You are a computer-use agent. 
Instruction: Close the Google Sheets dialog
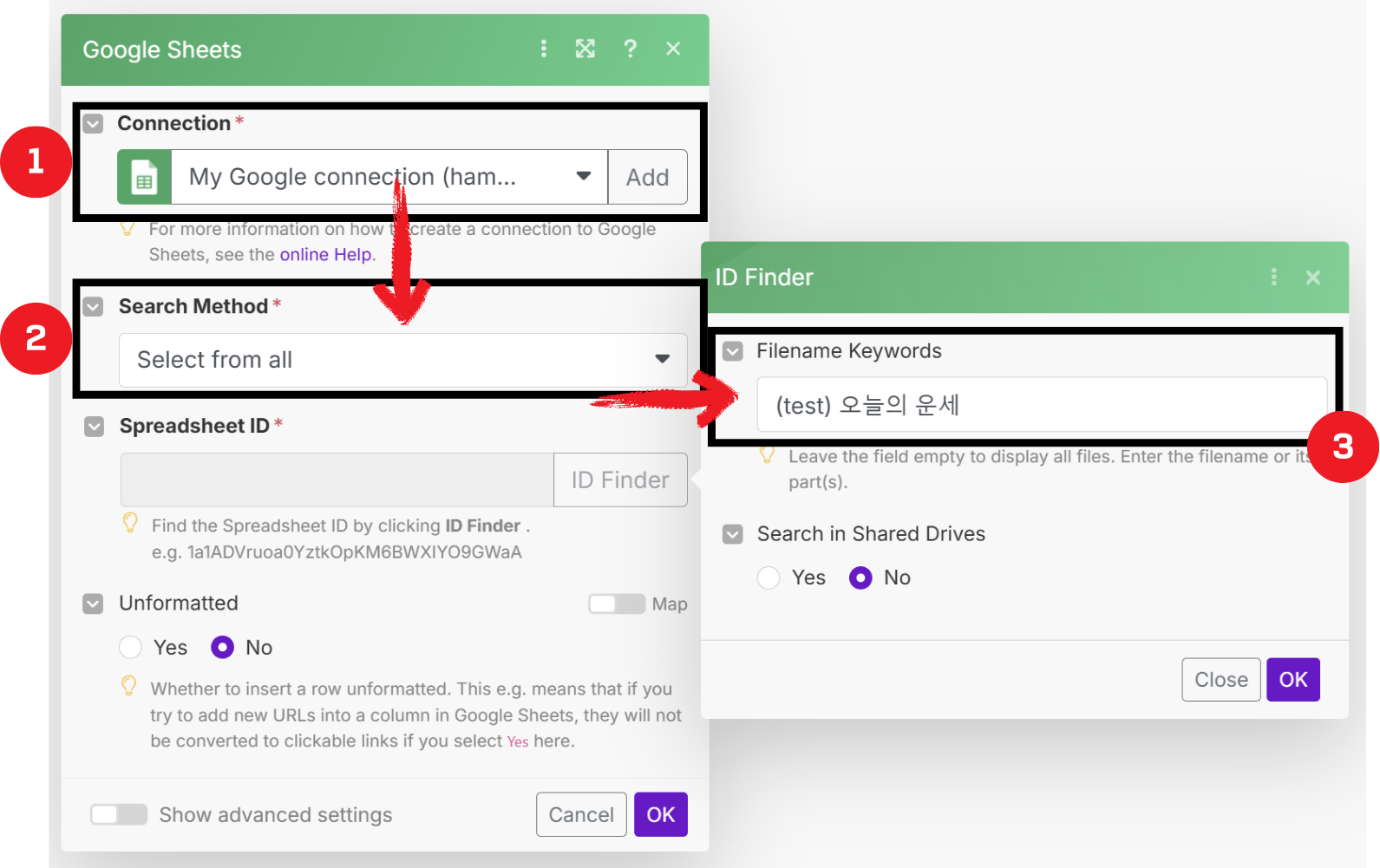(673, 49)
